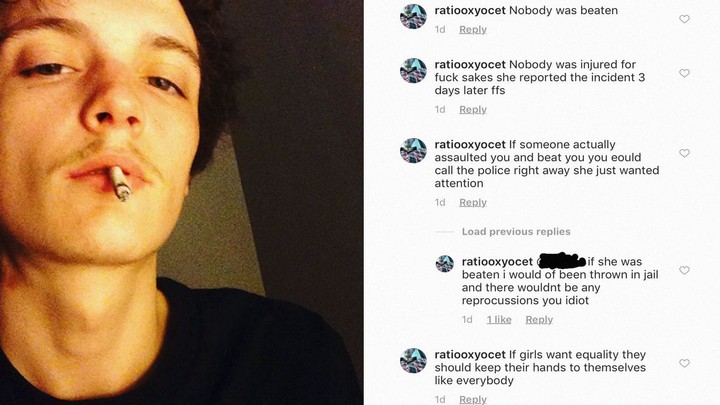The height and width of the screenshot is (405, 720).
Task: View the 1 like on nested reply
Action: 499,319
